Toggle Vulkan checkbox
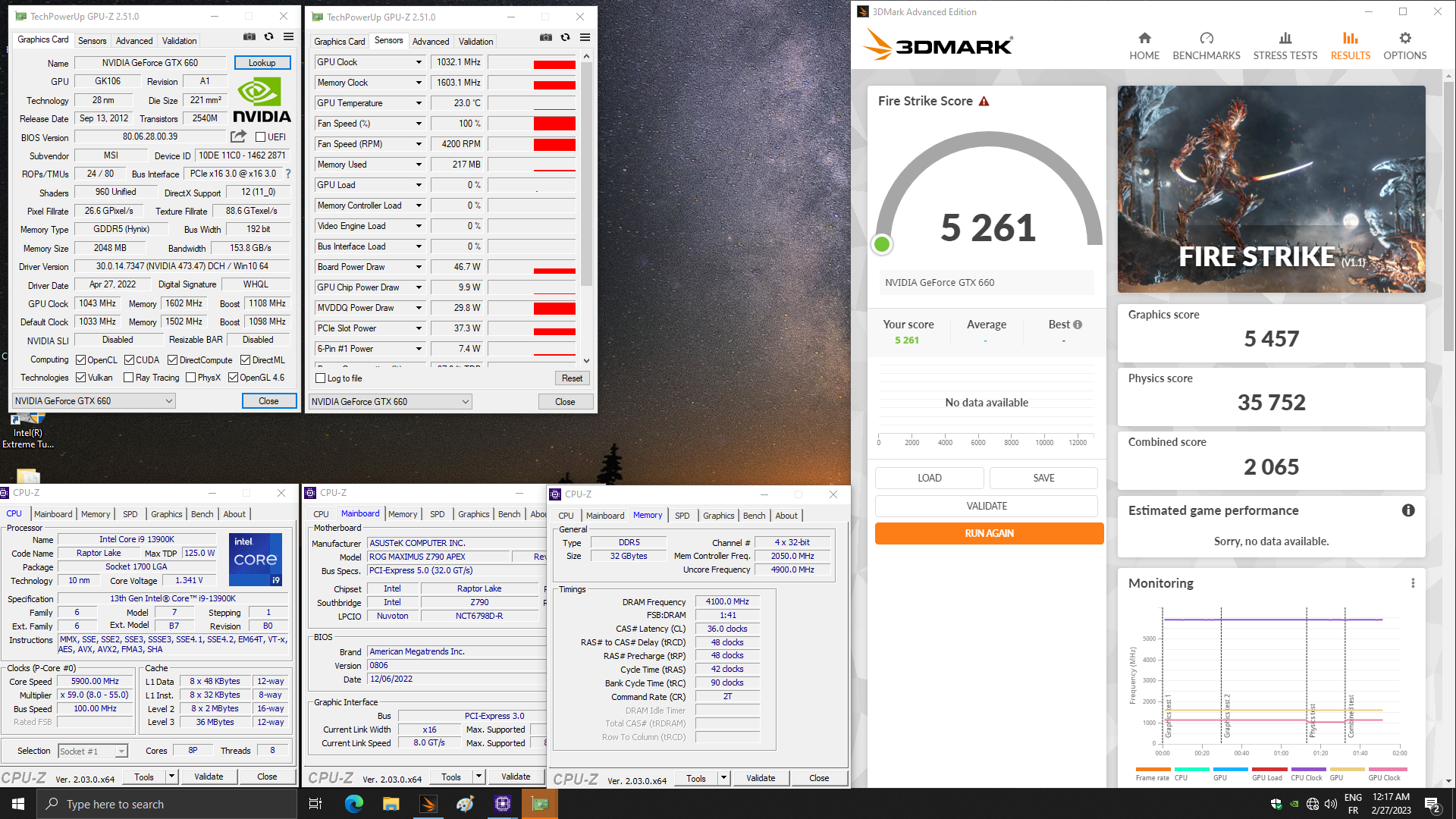The height and width of the screenshot is (819, 1456). click(x=80, y=378)
